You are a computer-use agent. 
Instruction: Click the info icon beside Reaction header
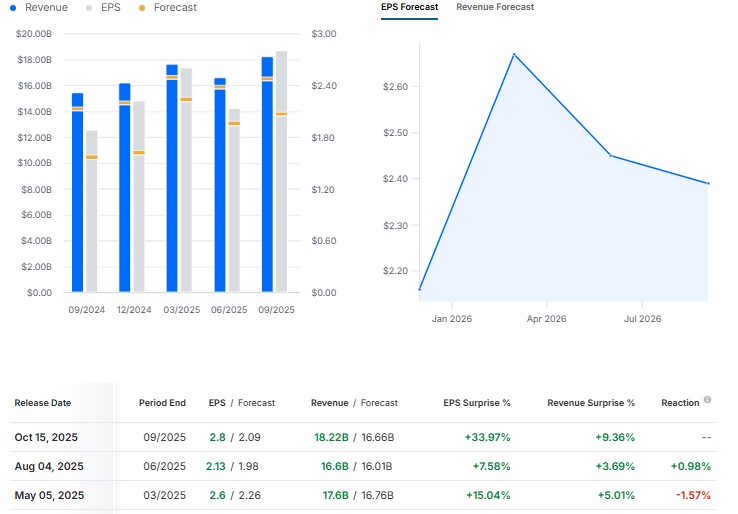[707, 400]
